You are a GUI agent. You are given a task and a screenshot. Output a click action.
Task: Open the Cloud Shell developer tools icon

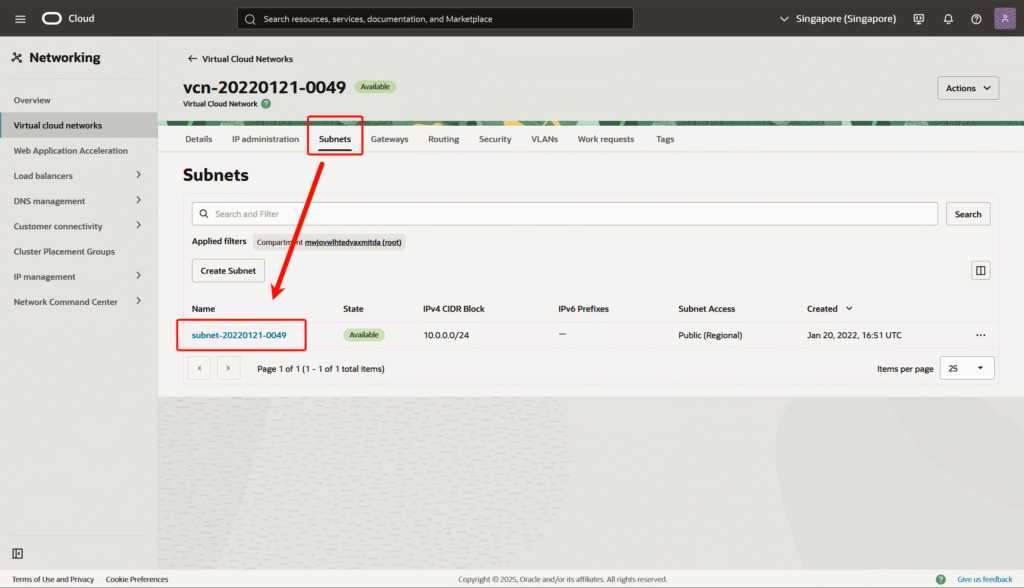click(918, 19)
